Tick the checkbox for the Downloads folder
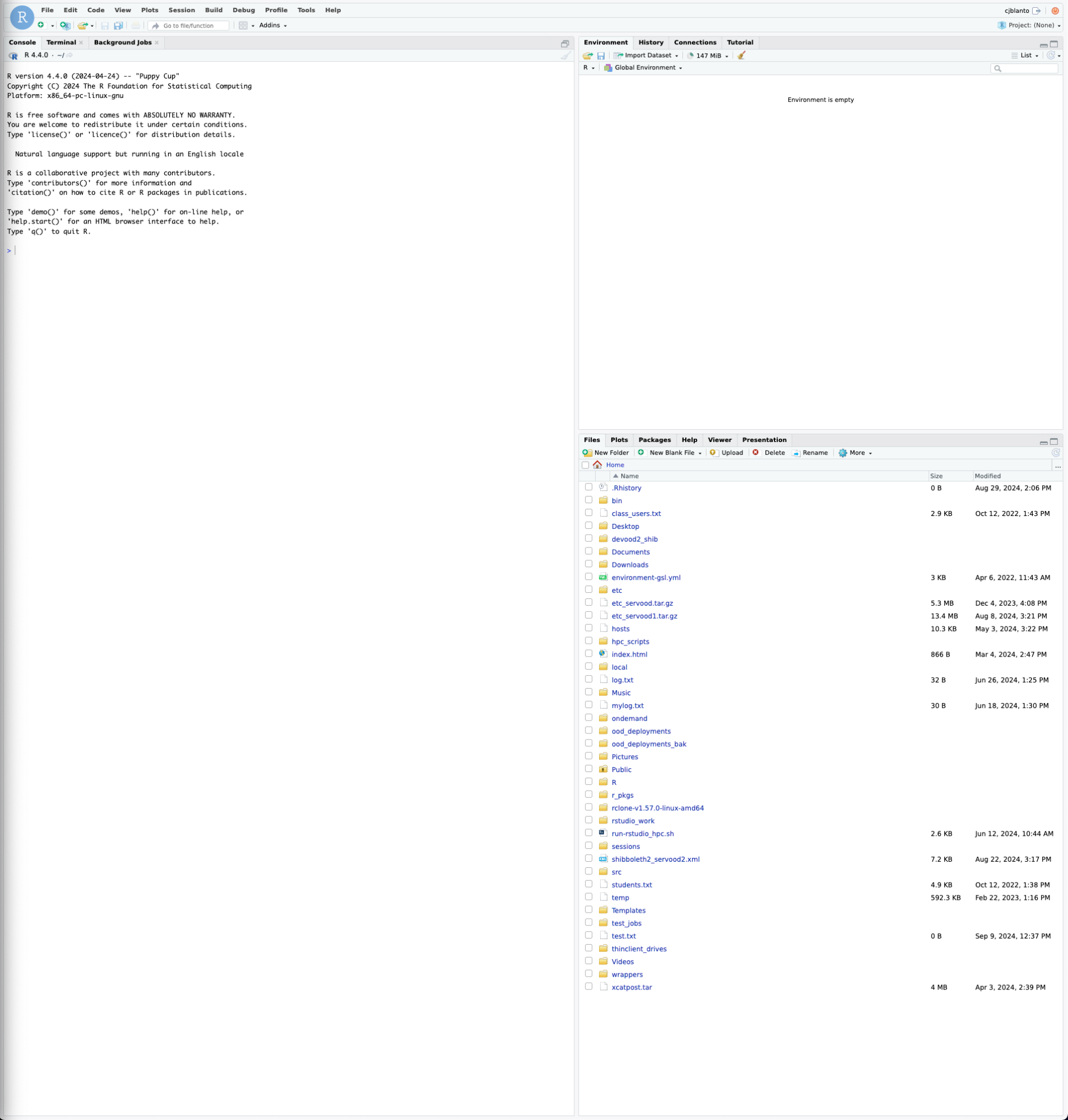This screenshot has width=1068, height=1120. tap(589, 564)
